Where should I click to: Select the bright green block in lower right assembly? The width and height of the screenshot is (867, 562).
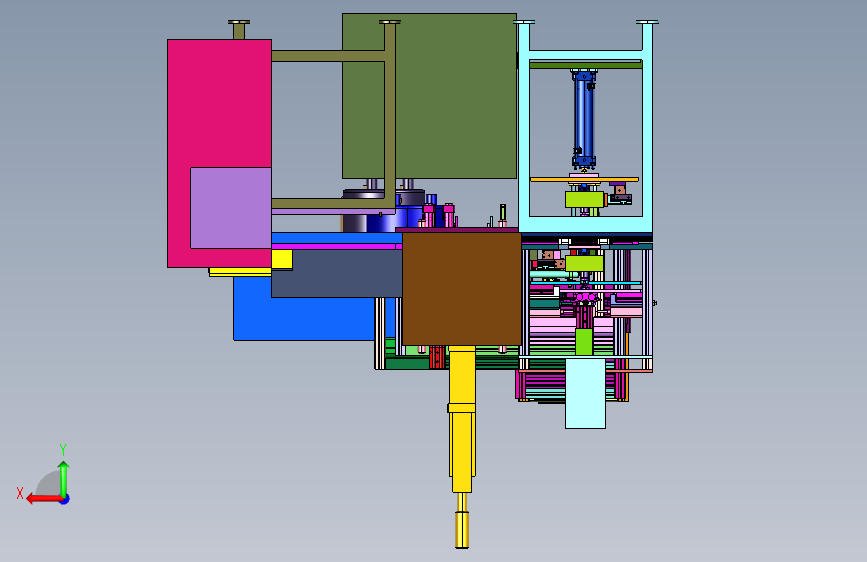point(584,342)
